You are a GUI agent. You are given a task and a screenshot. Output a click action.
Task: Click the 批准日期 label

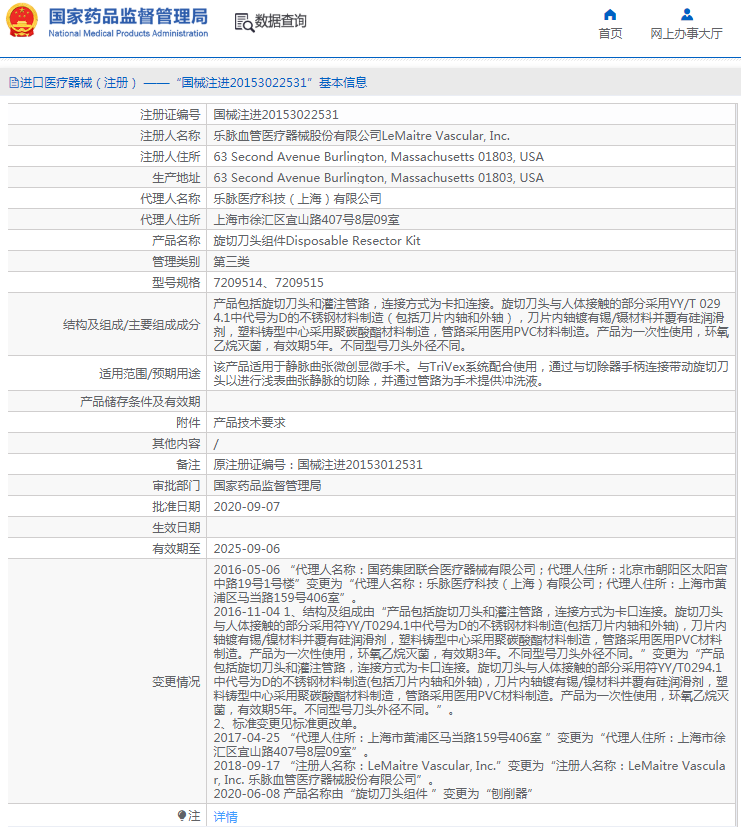pos(176,506)
